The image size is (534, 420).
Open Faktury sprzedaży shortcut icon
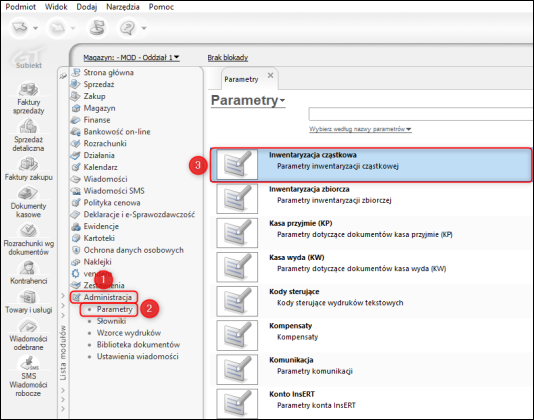point(29,90)
